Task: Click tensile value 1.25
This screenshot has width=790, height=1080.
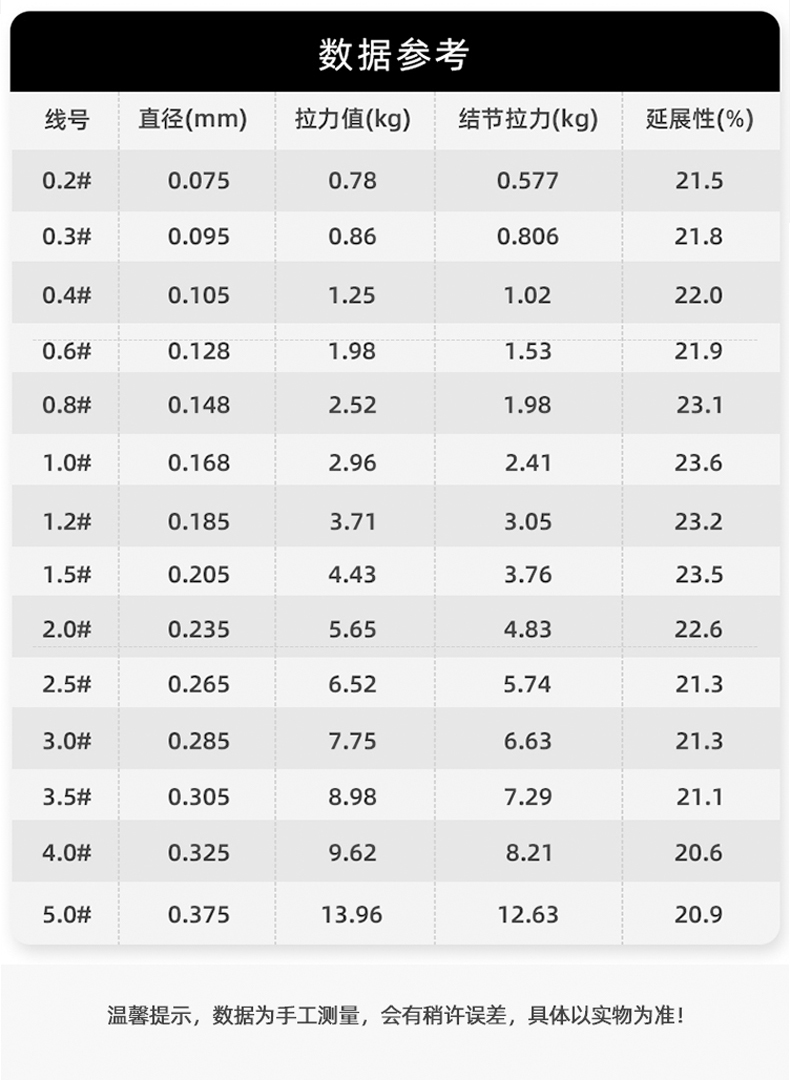Action: [352, 295]
